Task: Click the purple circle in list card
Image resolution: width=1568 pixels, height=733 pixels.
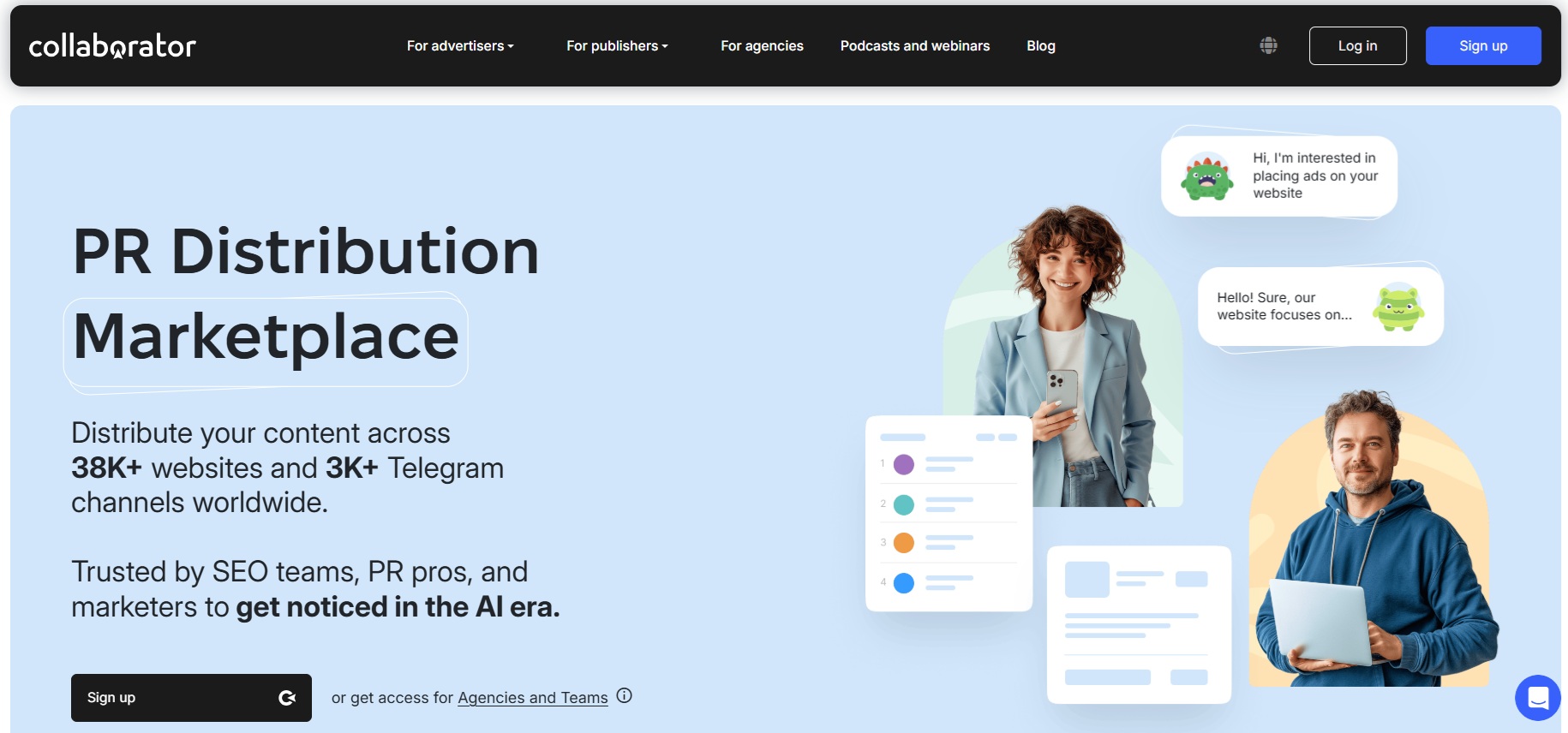Action: [904, 464]
